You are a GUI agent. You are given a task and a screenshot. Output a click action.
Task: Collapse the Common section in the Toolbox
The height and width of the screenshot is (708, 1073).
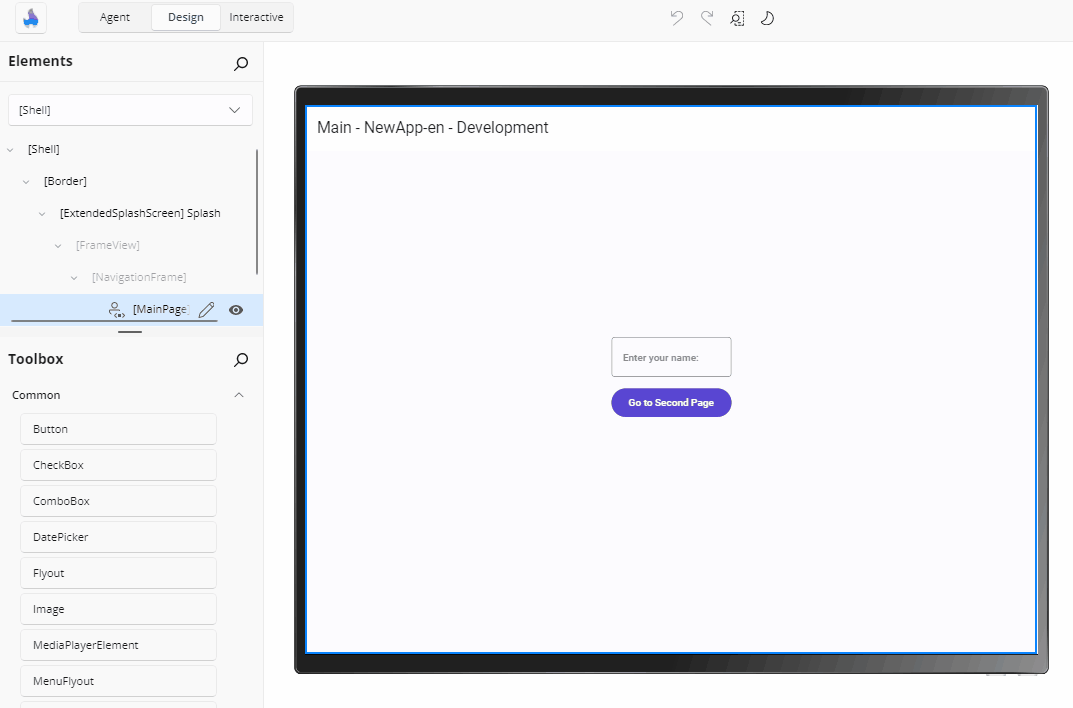coord(238,395)
